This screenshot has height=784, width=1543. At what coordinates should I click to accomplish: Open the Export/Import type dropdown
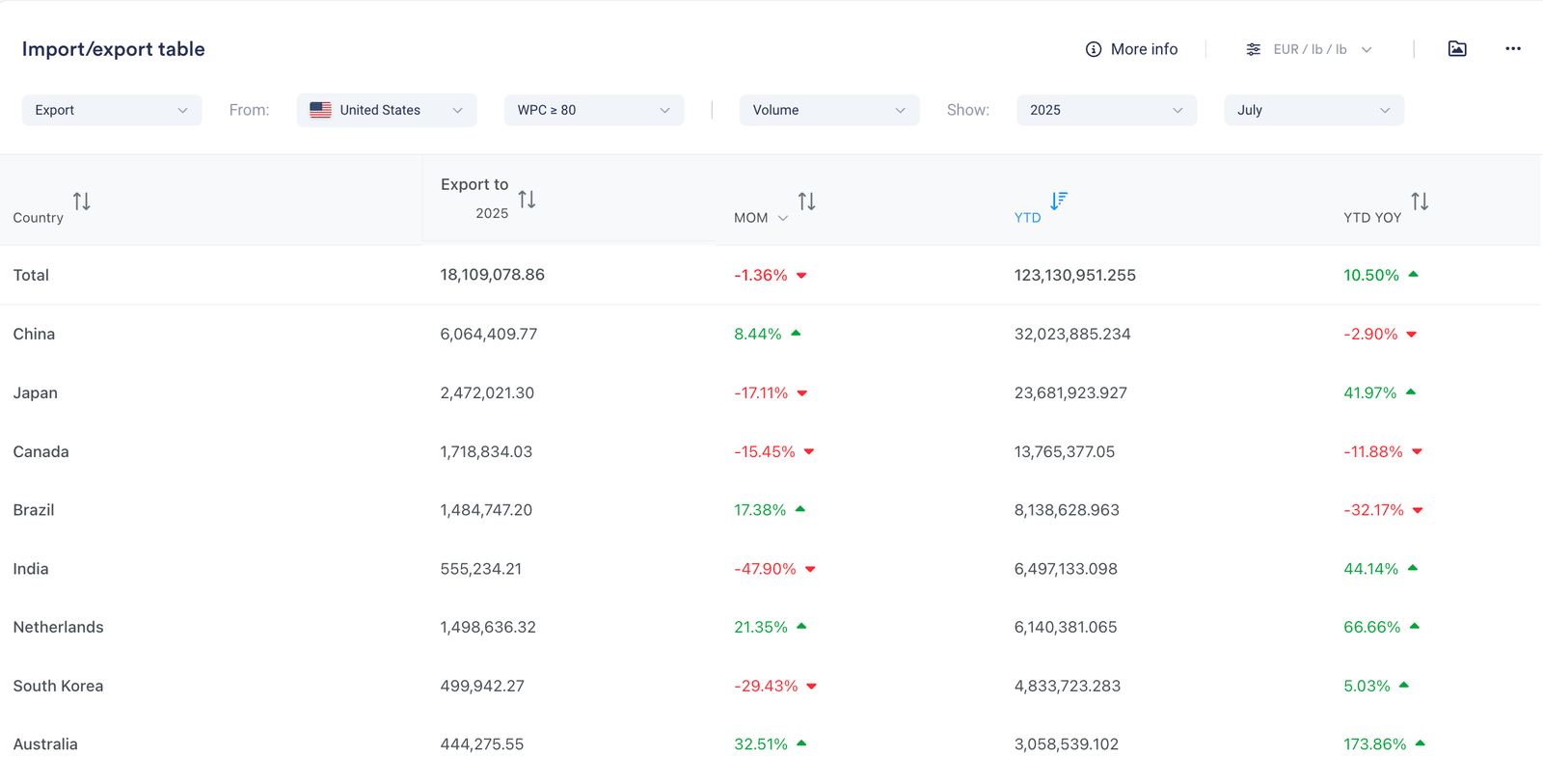112,110
